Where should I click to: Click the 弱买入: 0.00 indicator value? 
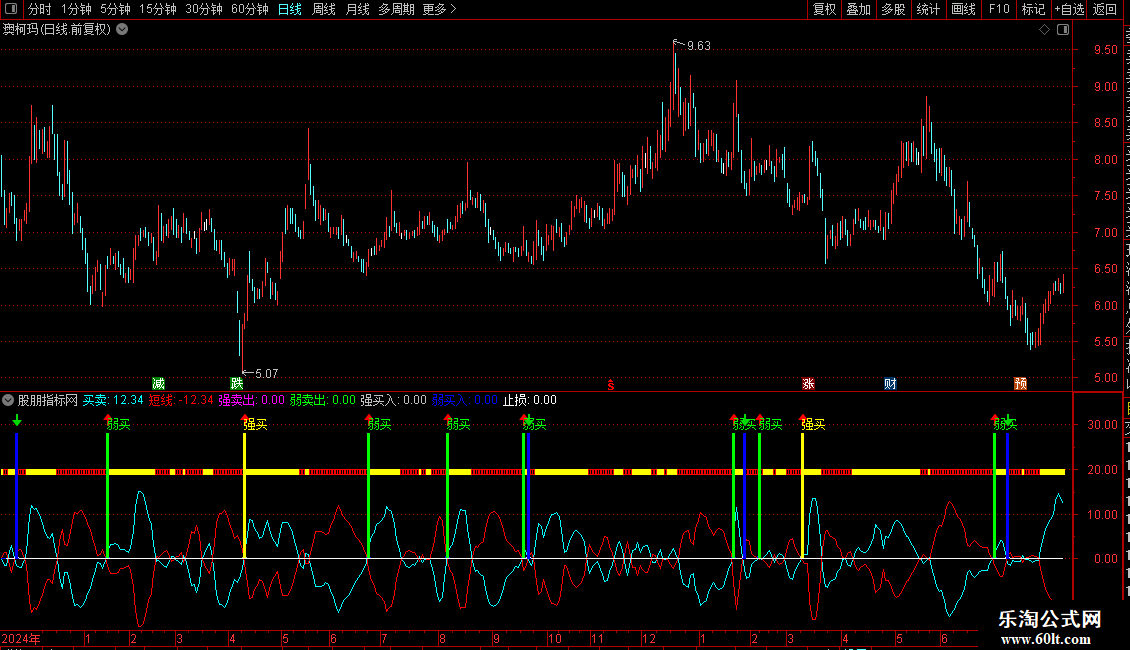pos(465,400)
